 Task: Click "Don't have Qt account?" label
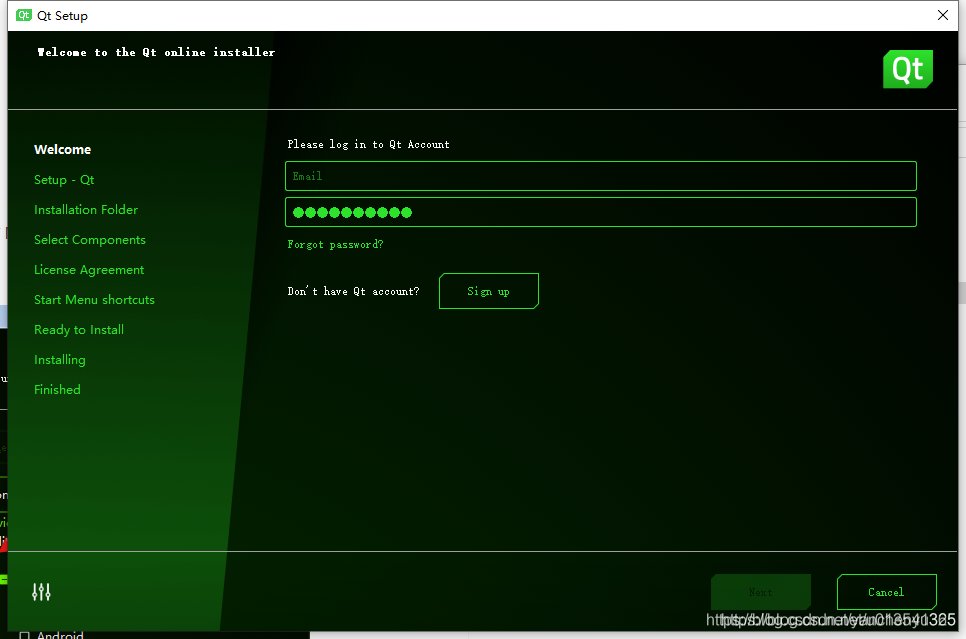(353, 291)
